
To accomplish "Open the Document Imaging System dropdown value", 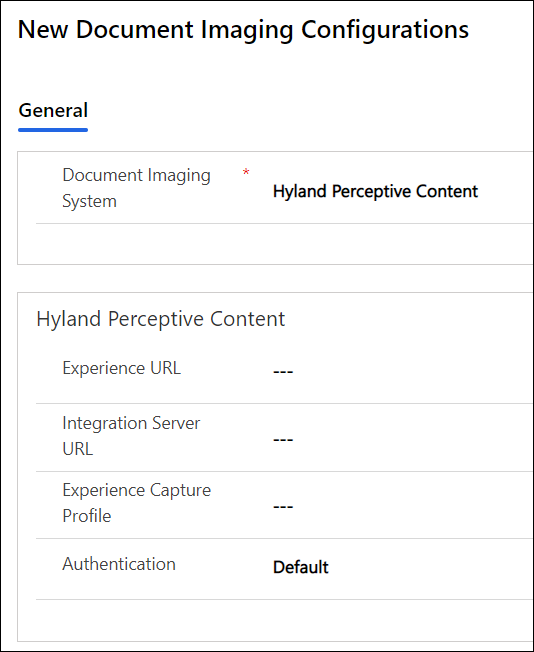I will (375, 192).
